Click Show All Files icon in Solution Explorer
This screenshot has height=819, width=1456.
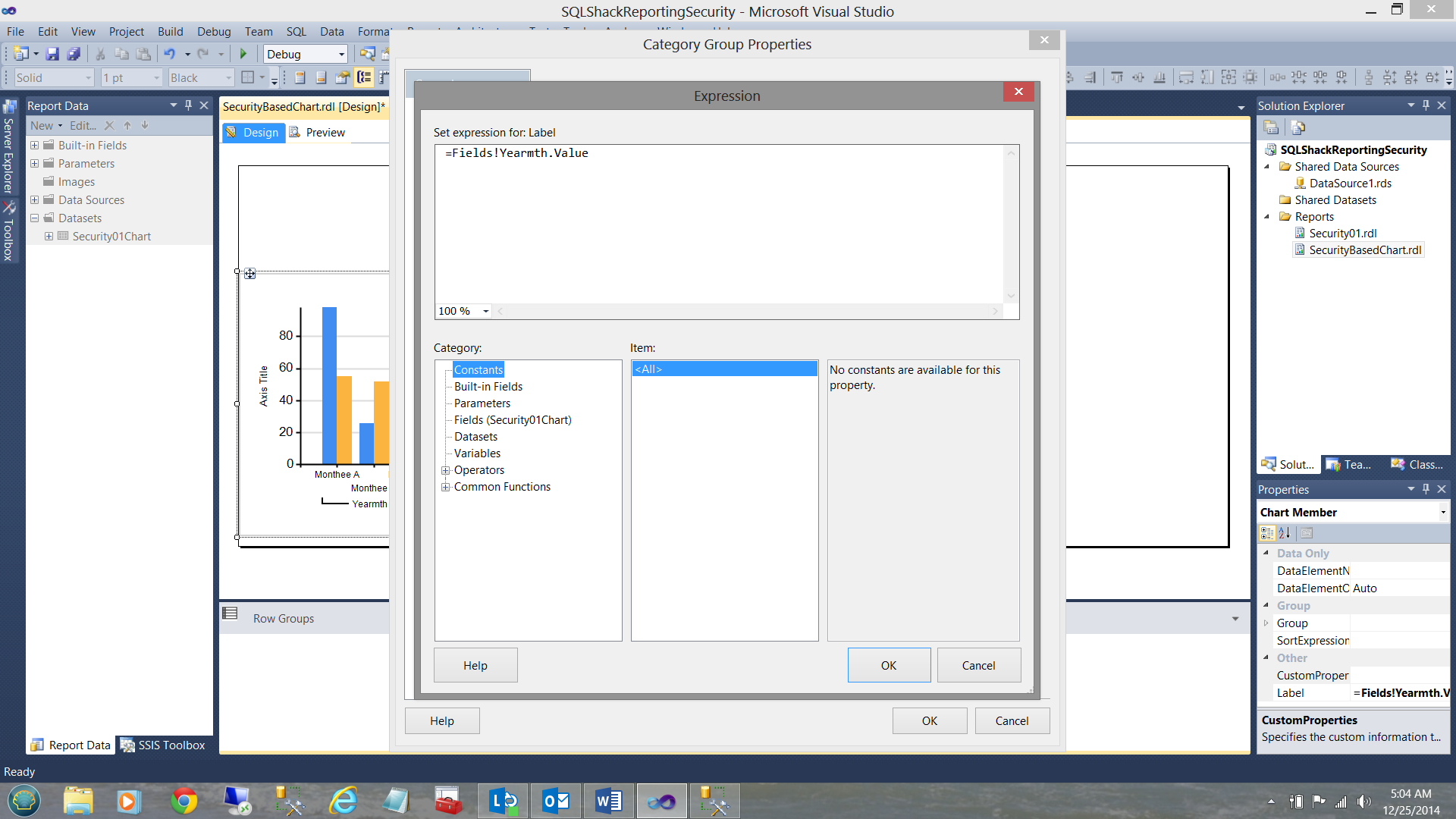[1298, 127]
